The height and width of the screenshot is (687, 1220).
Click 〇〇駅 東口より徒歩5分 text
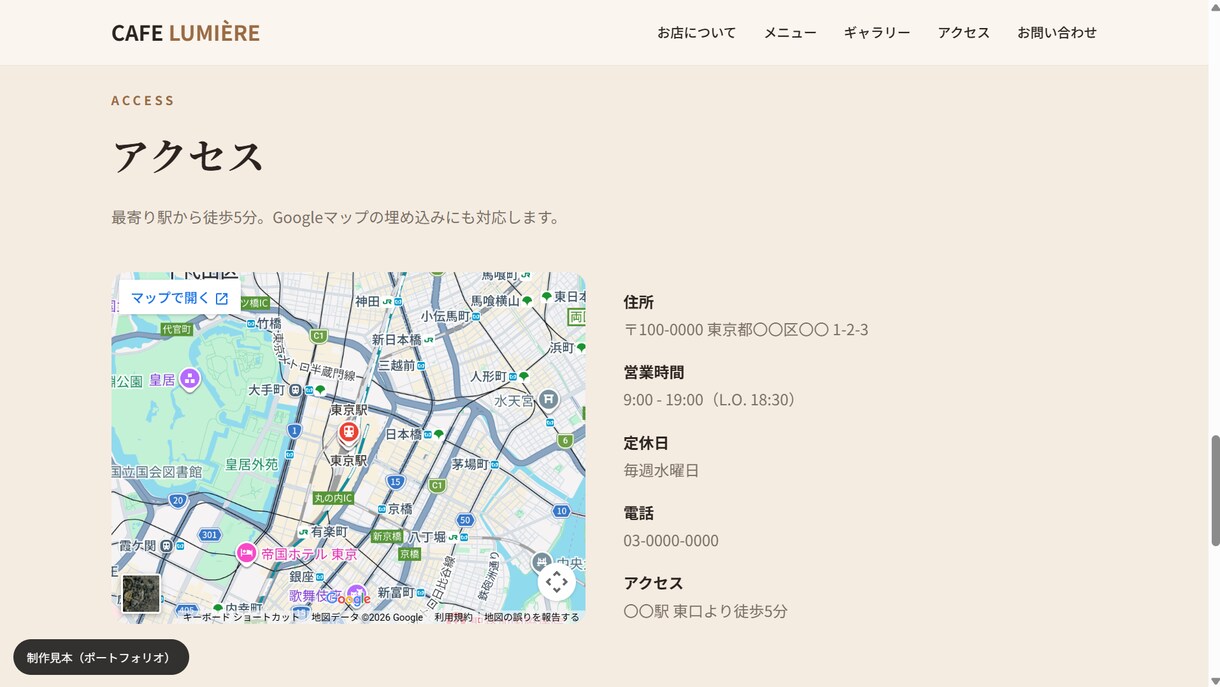(705, 611)
